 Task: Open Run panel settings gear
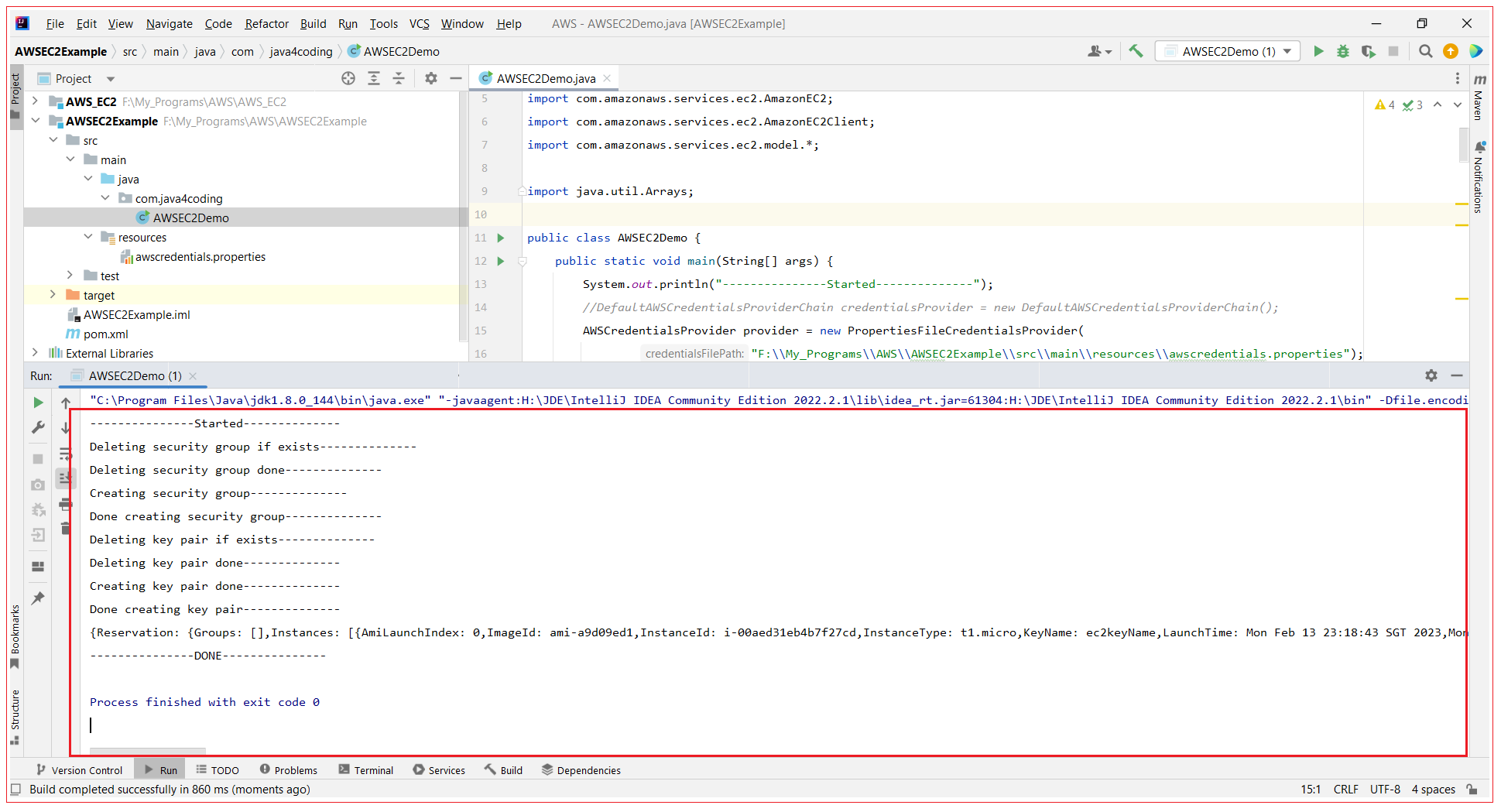(1431, 375)
